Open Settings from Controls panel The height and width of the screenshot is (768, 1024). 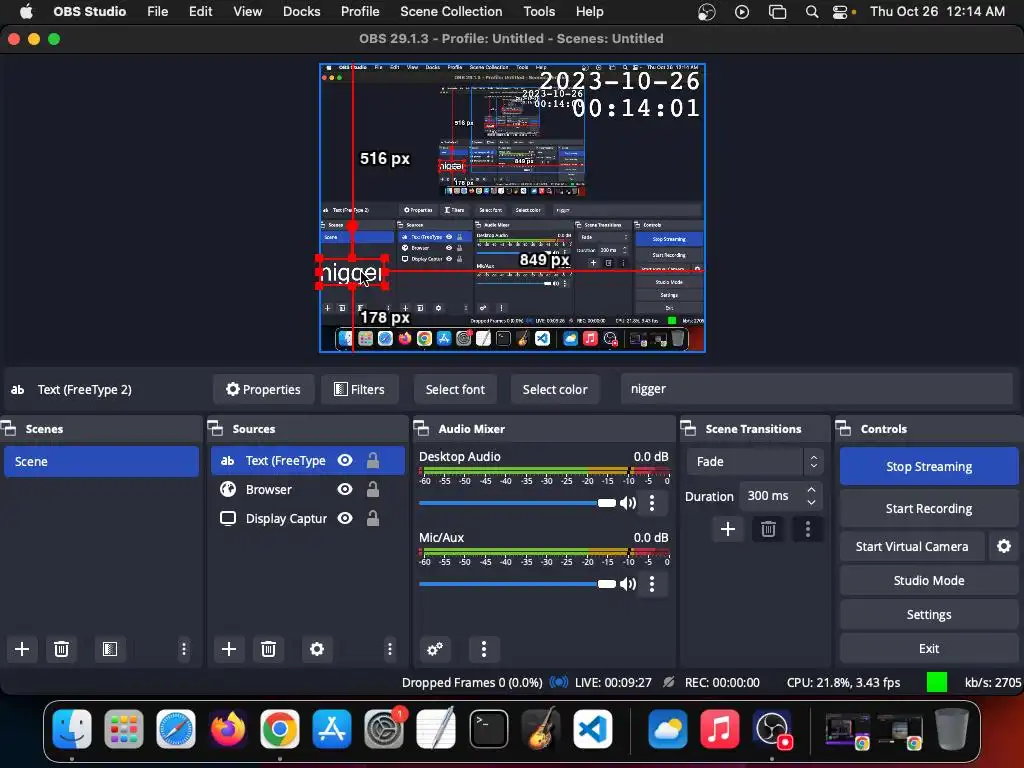929,614
